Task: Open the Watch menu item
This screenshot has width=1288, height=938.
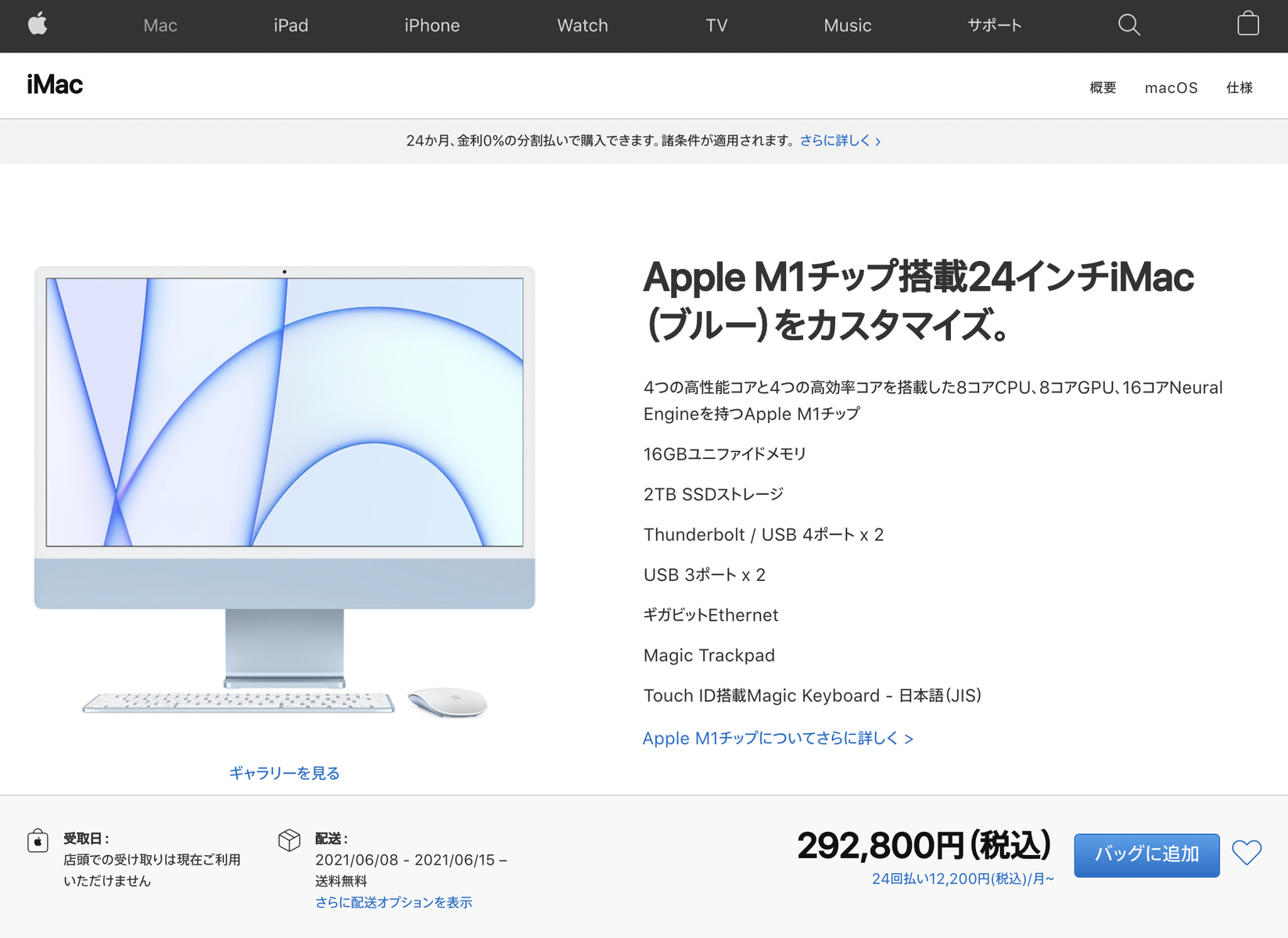Action: tap(583, 26)
